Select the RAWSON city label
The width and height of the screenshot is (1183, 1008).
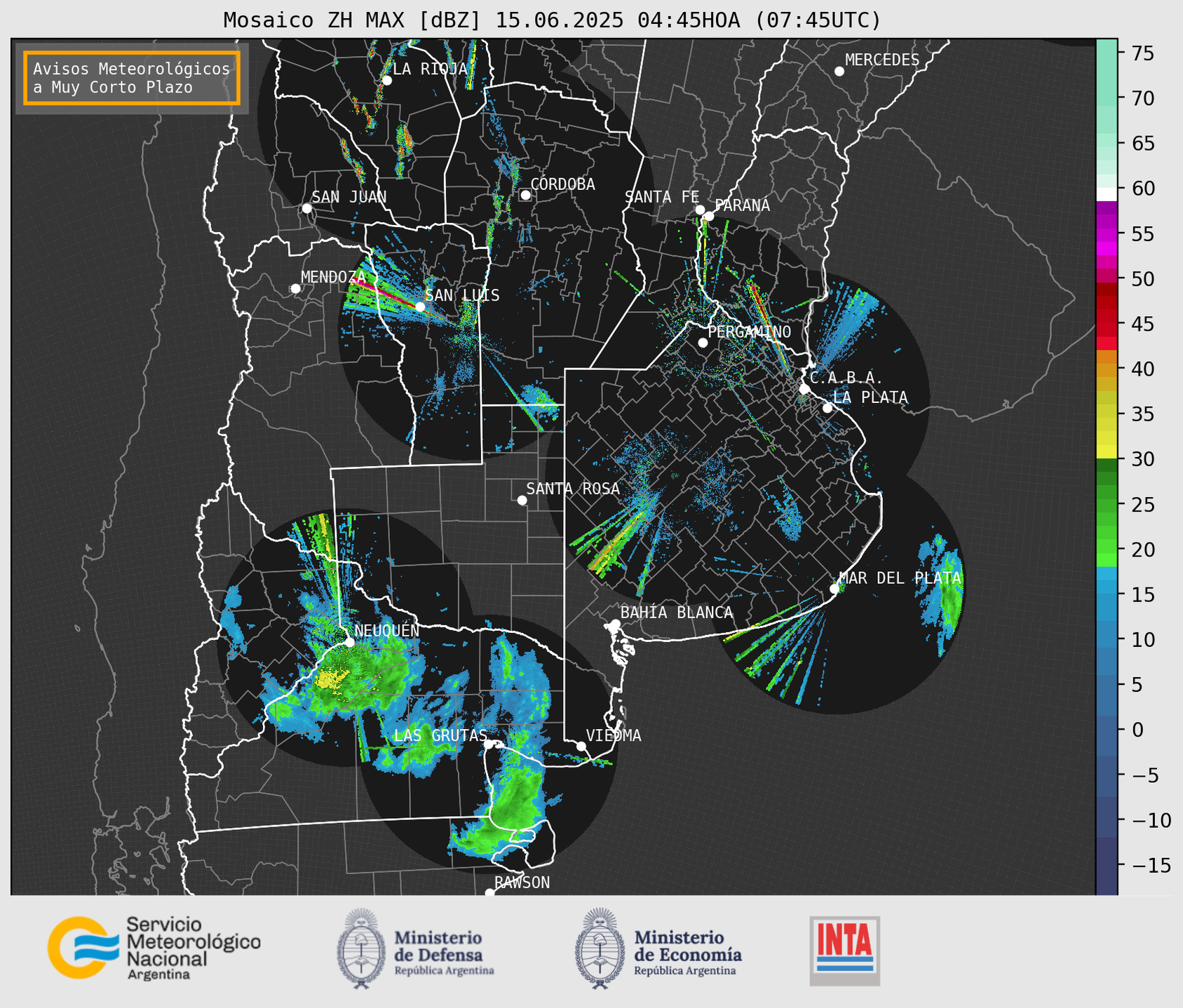coord(522,883)
